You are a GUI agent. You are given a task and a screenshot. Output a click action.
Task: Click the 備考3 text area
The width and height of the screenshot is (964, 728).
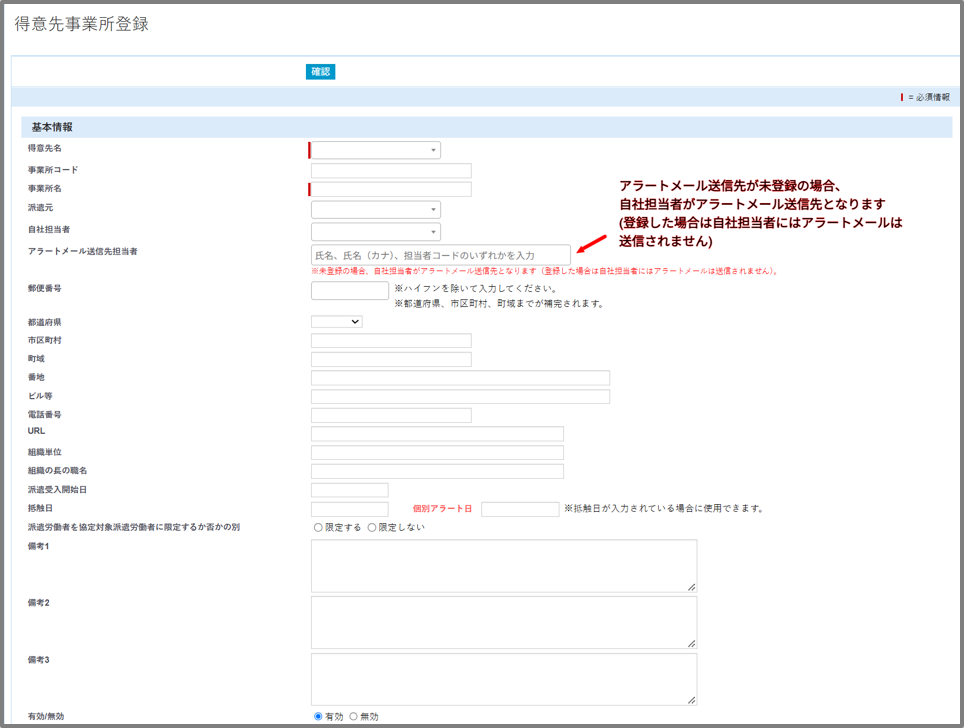(x=504, y=679)
